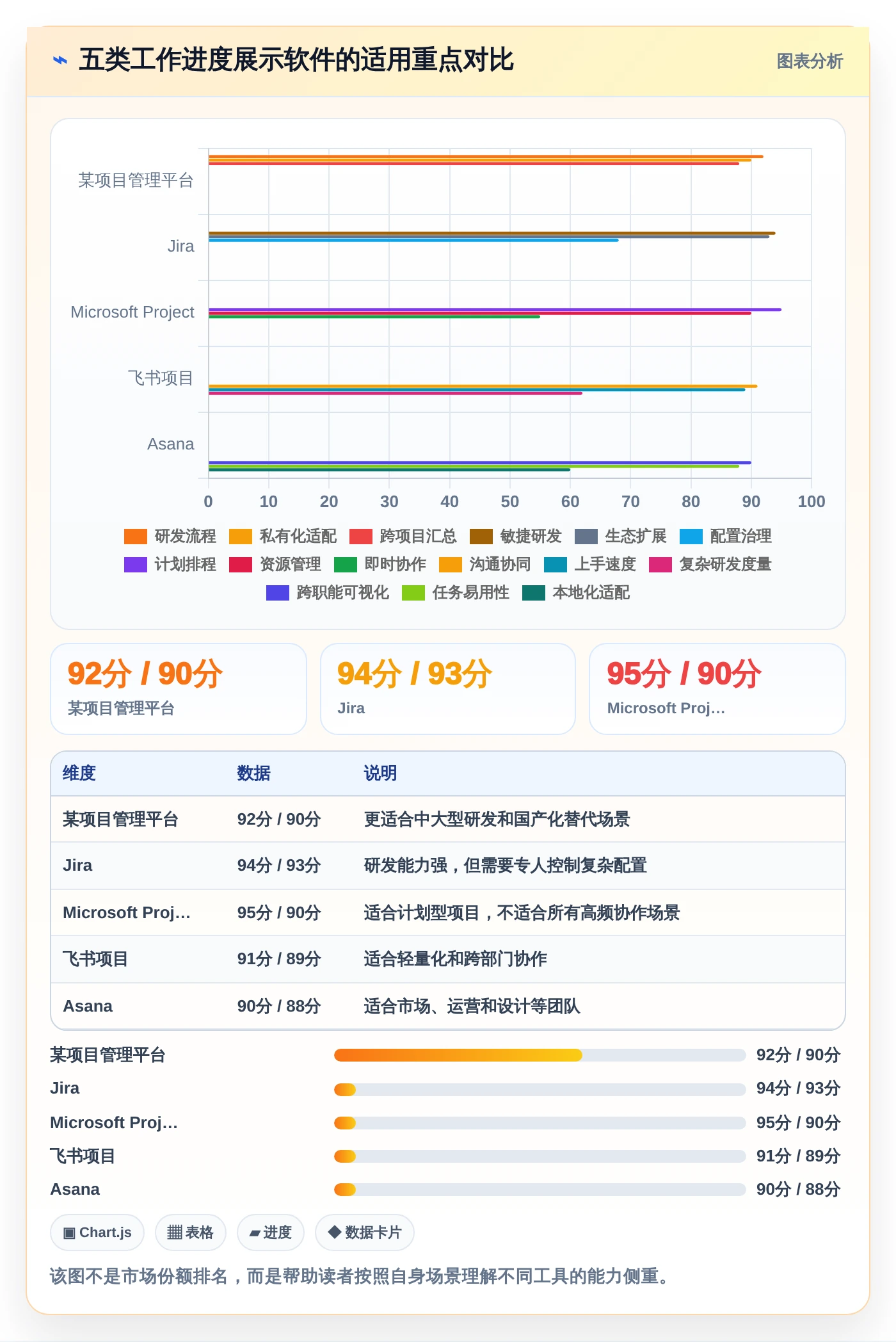The height and width of the screenshot is (1342, 896).
Task: Click the 维度 column header
Action: [x=79, y=773]
